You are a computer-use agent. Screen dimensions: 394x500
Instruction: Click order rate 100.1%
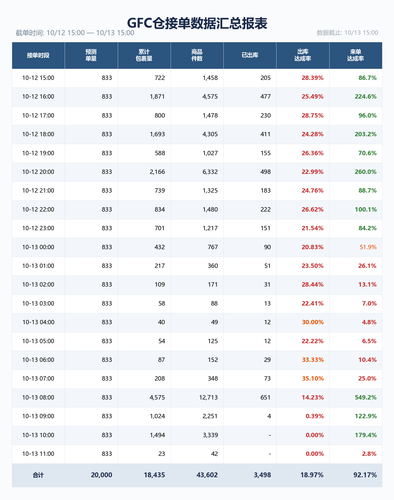click(366, 210)
